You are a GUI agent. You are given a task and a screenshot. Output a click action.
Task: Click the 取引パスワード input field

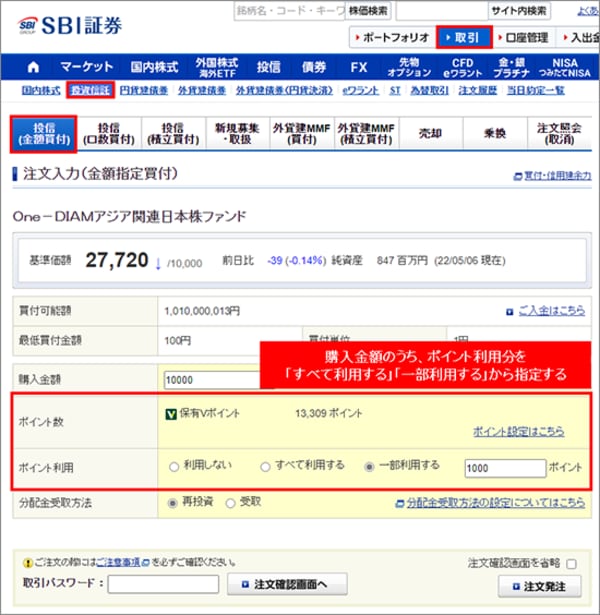(x=163, y=584)
